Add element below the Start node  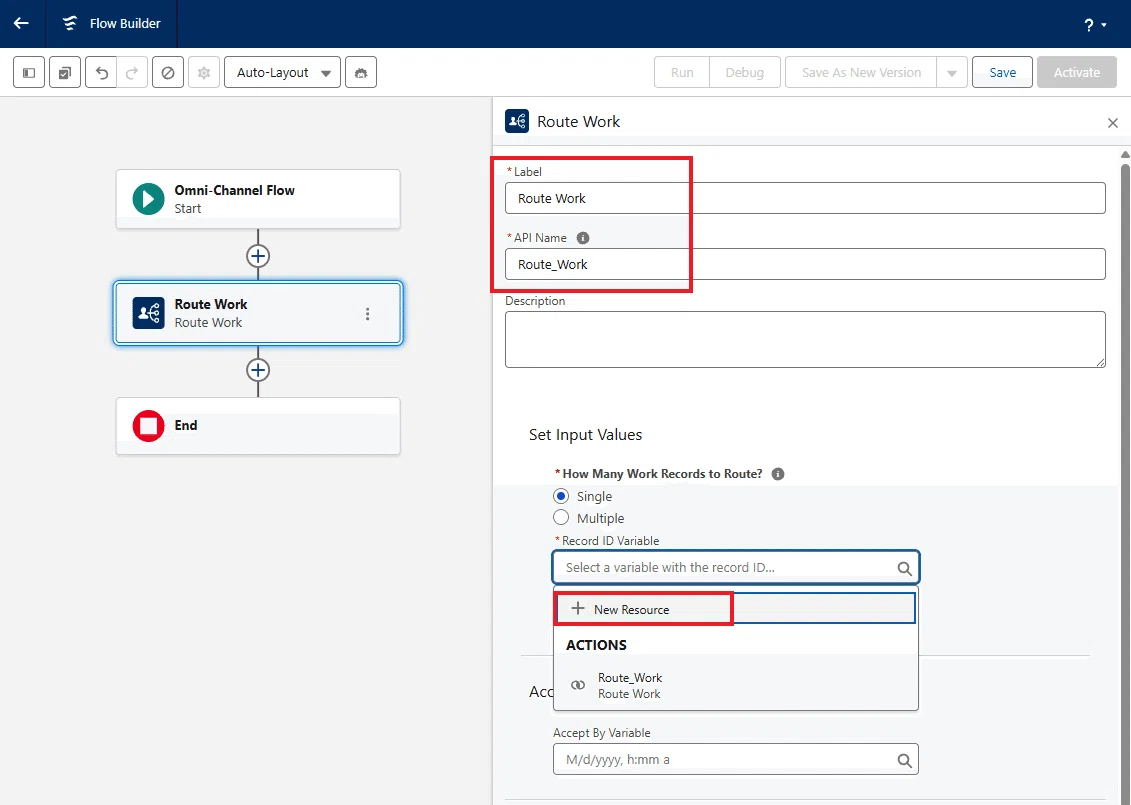[x=258, y=255]
